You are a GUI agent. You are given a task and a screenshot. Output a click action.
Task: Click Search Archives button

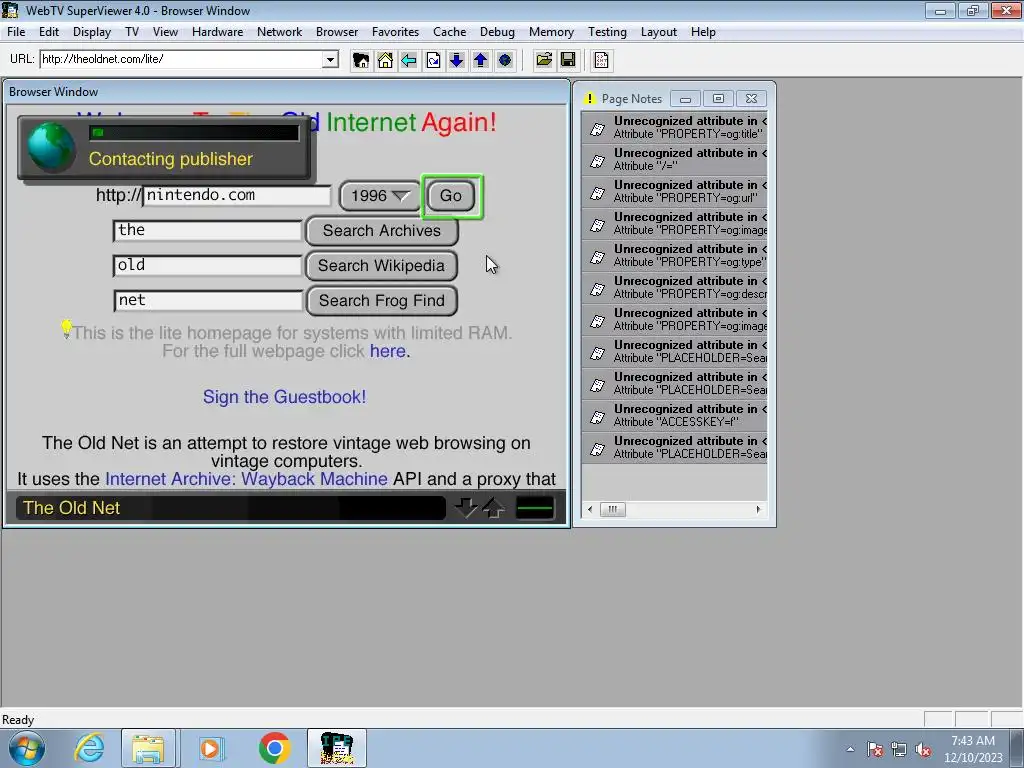pos(381,231)
